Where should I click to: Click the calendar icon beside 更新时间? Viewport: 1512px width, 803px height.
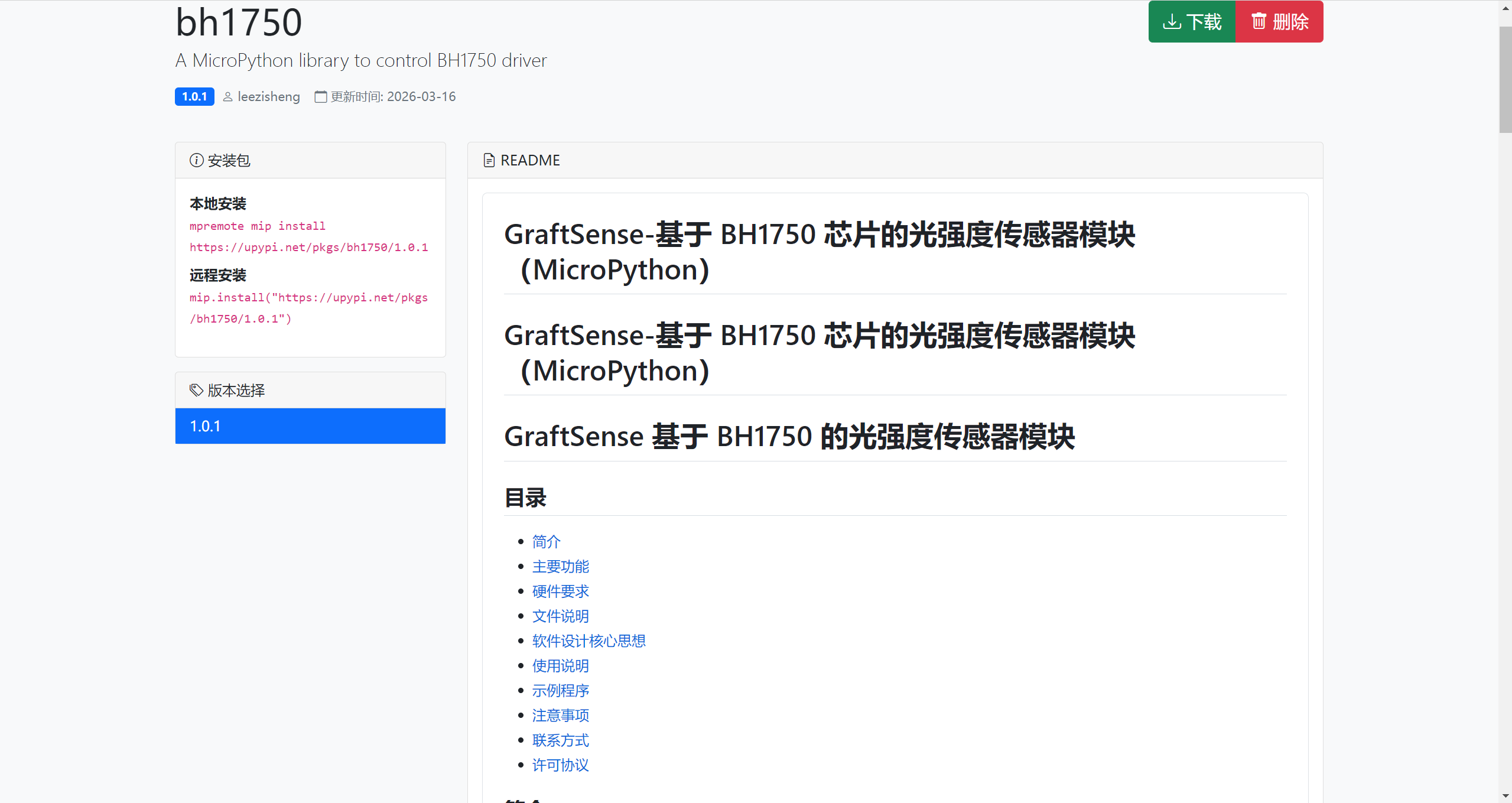tap(320, 97)
